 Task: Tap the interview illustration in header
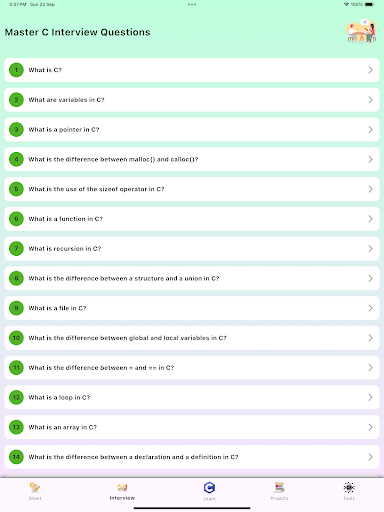361,31
